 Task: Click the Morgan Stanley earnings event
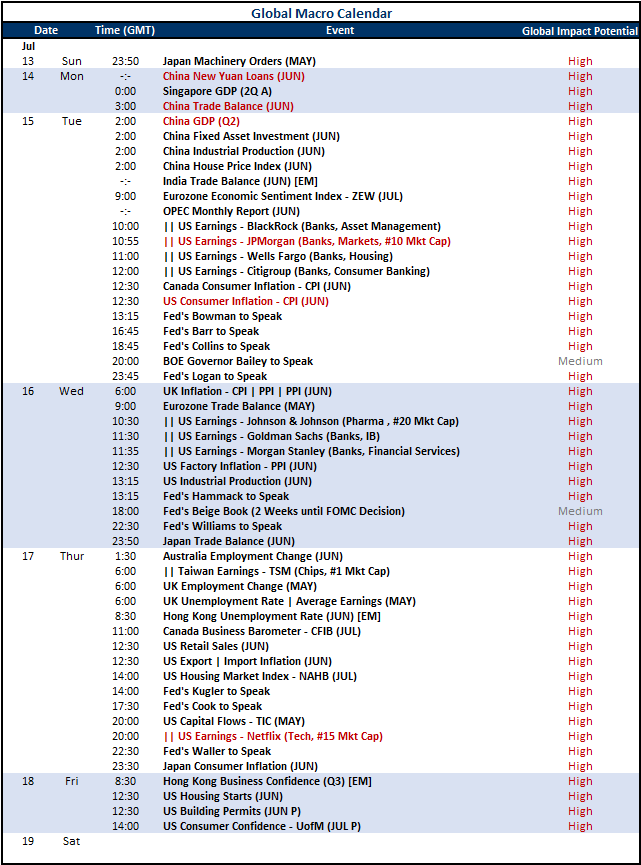click(x=312, y=451)
